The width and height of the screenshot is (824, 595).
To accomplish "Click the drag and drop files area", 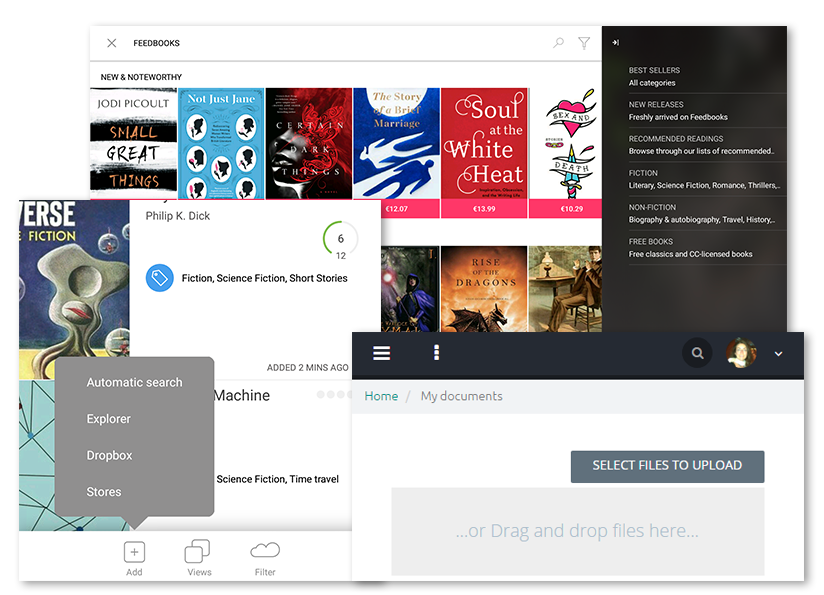I will pyautogui.click(x=578, y=531).
